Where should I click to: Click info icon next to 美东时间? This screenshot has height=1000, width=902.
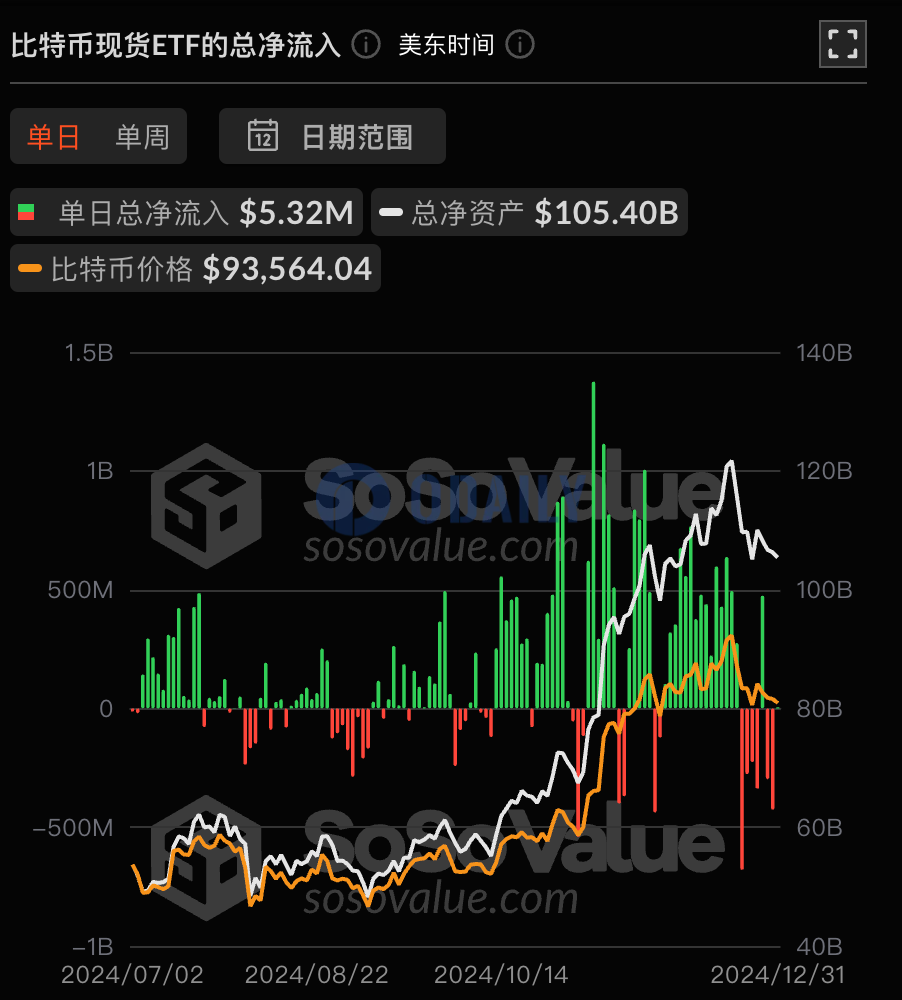point(520,45)
